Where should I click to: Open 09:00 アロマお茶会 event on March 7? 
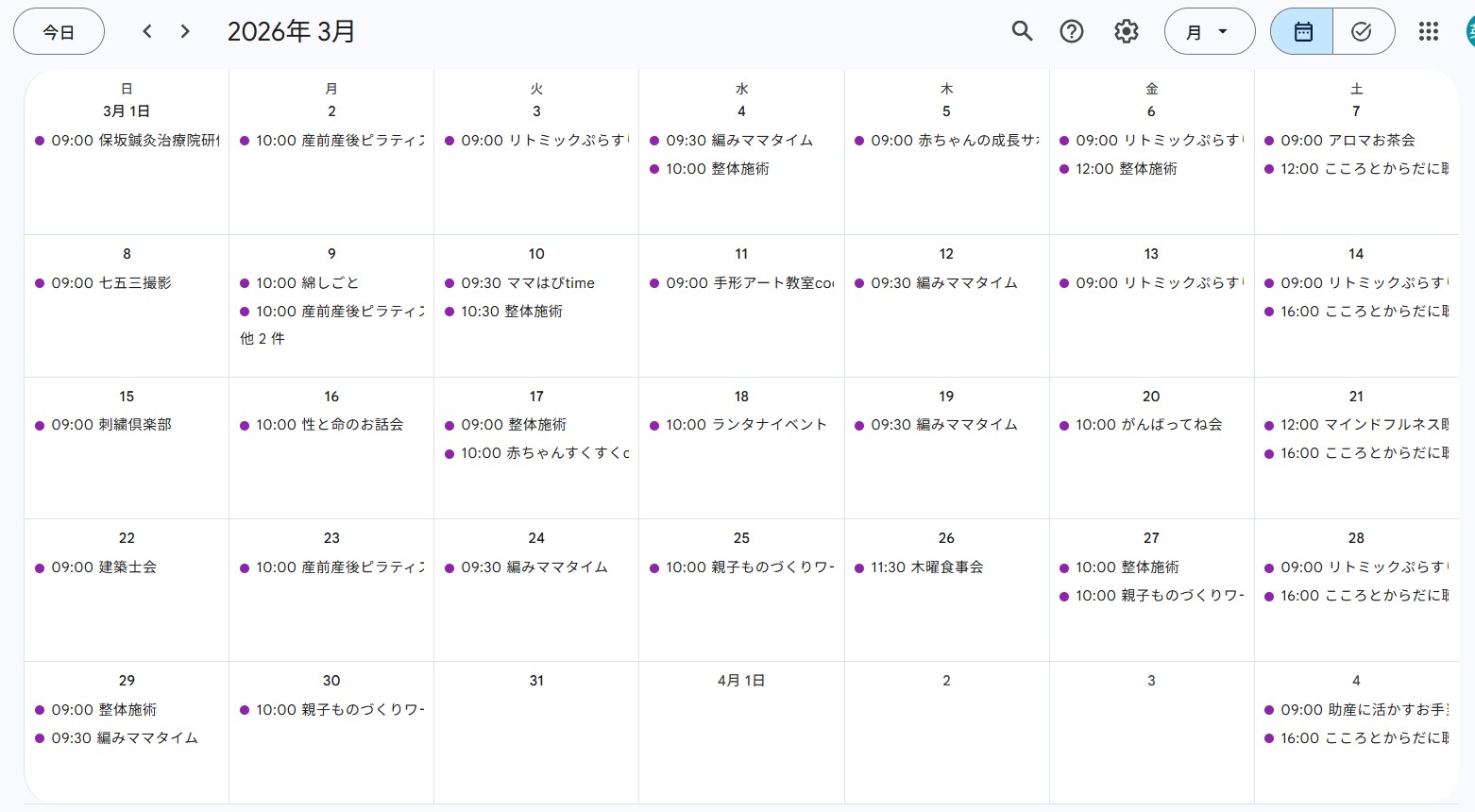coord(1348,141)
